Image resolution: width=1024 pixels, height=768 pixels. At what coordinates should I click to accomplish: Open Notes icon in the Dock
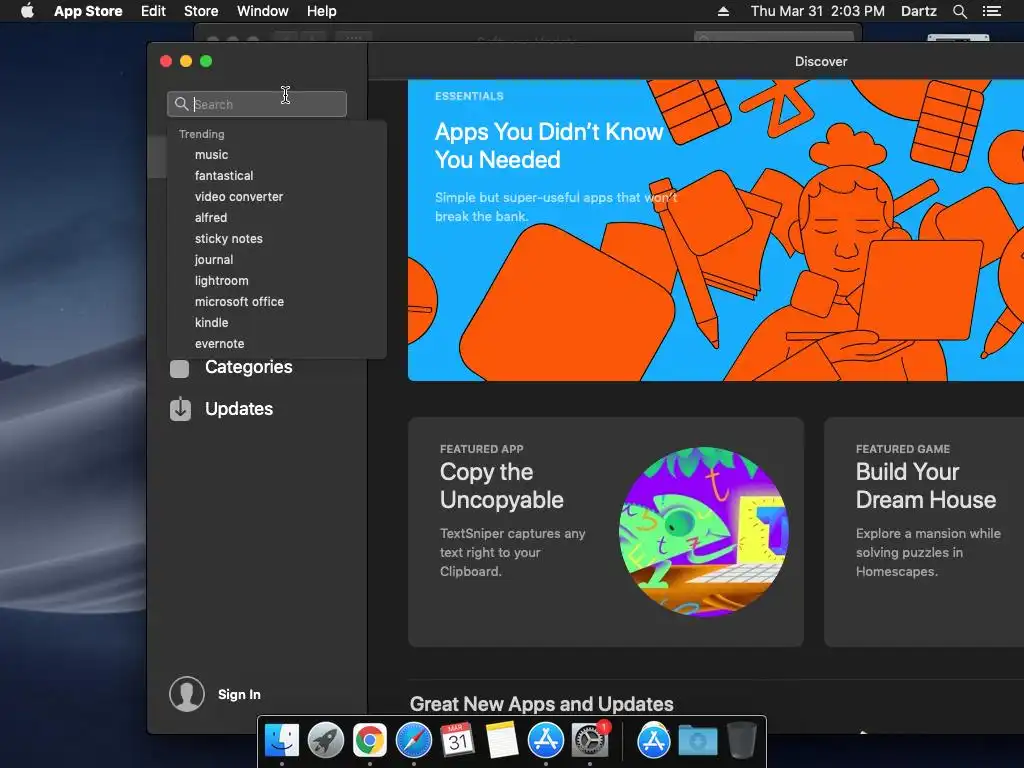502,740
